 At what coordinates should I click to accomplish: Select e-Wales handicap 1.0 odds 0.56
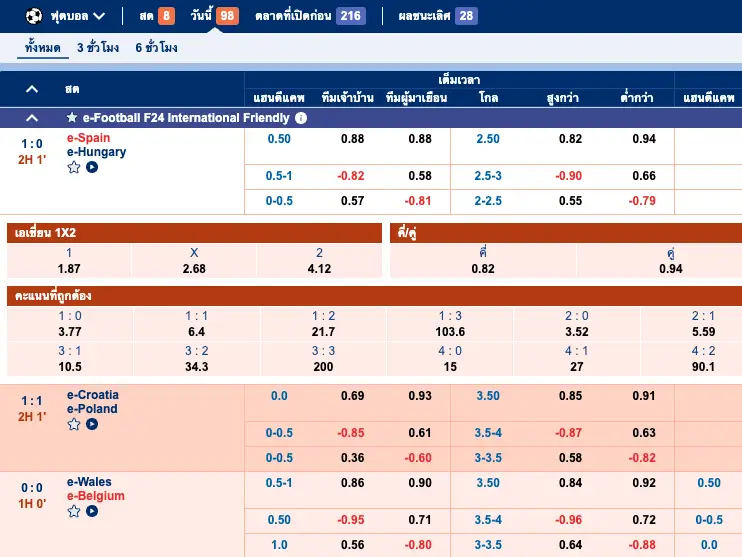353,545
